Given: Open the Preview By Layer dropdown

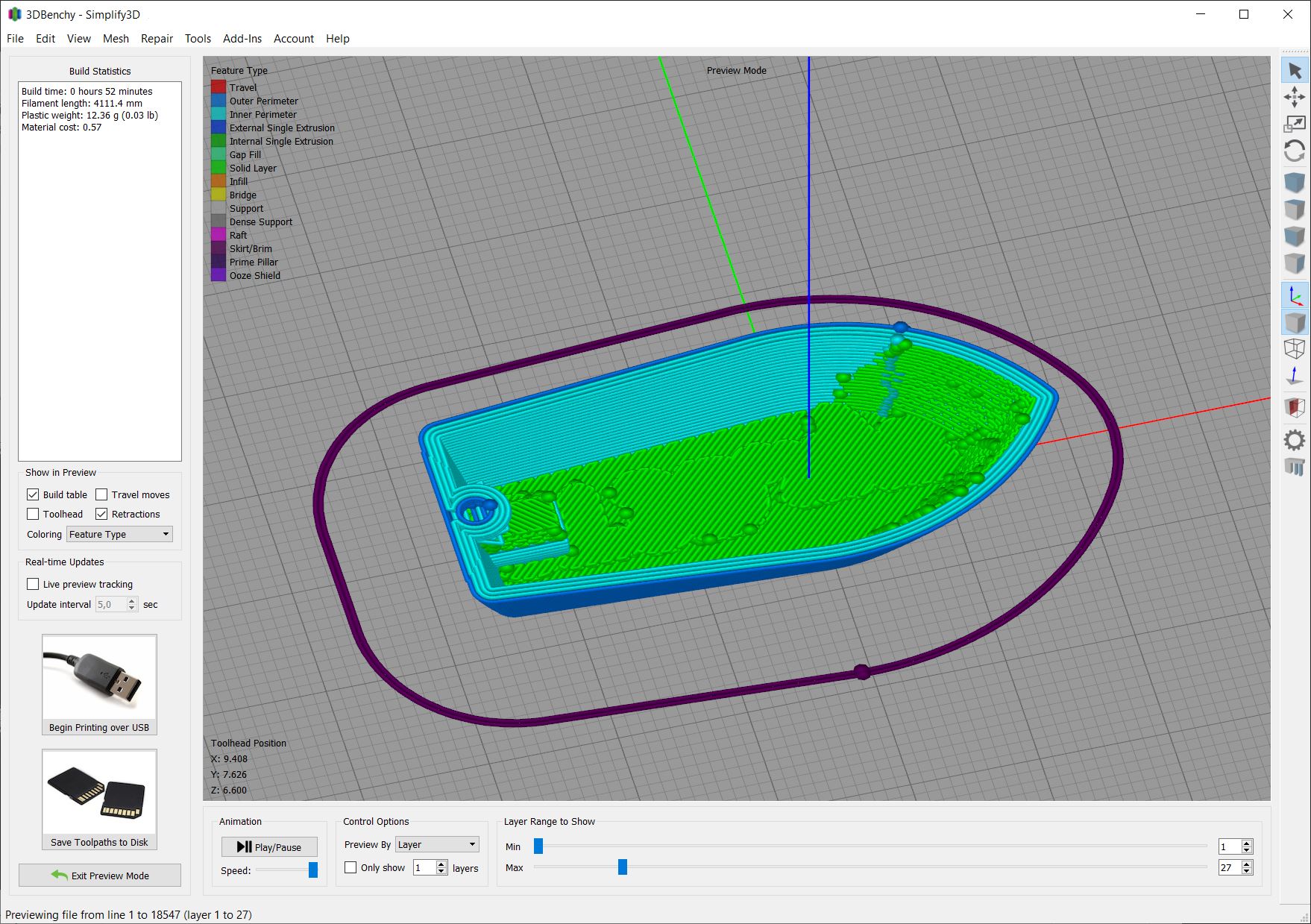Looking at the screenshot, I should coord(437,844).
